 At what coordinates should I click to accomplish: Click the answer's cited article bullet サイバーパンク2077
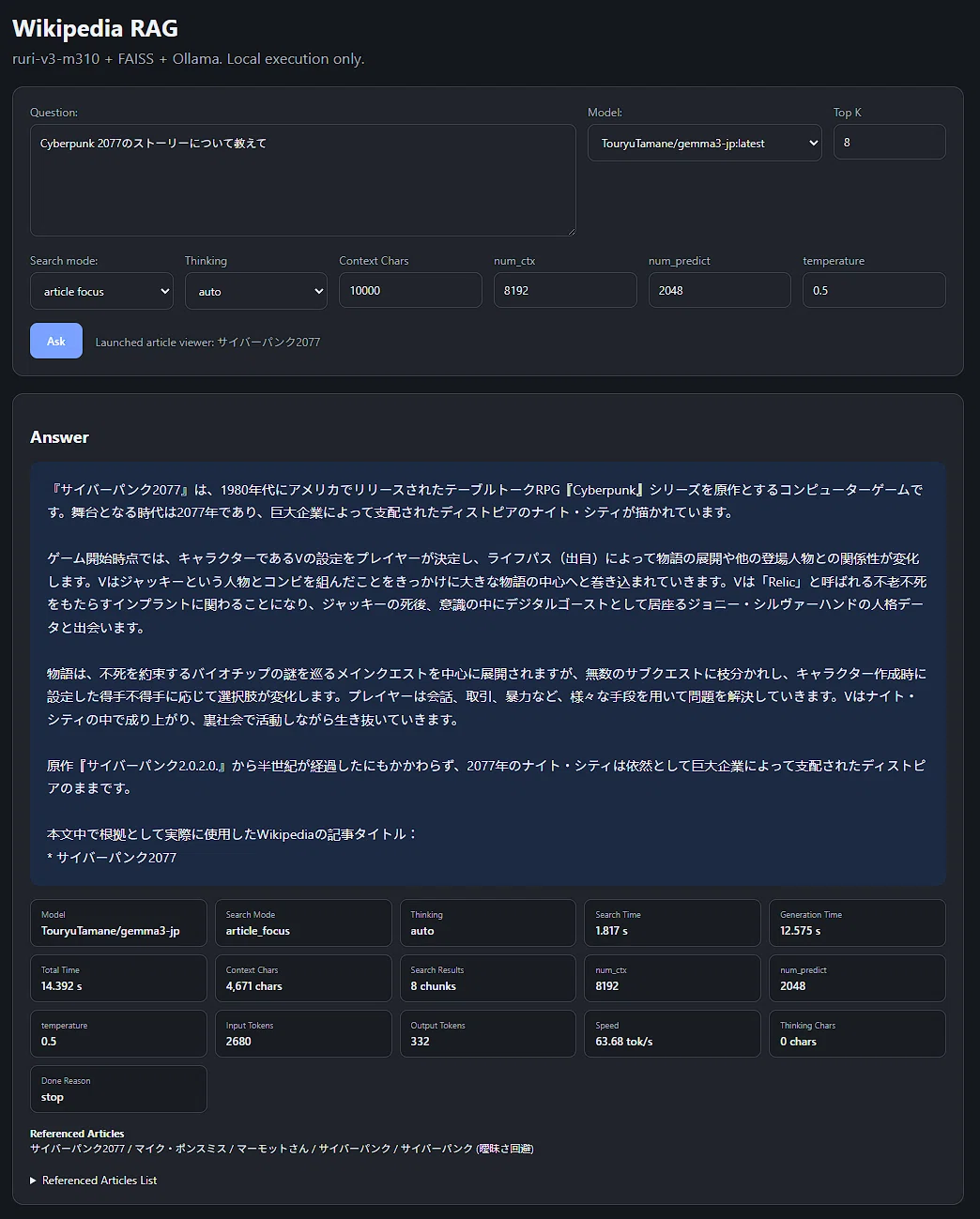click(112, 857)
